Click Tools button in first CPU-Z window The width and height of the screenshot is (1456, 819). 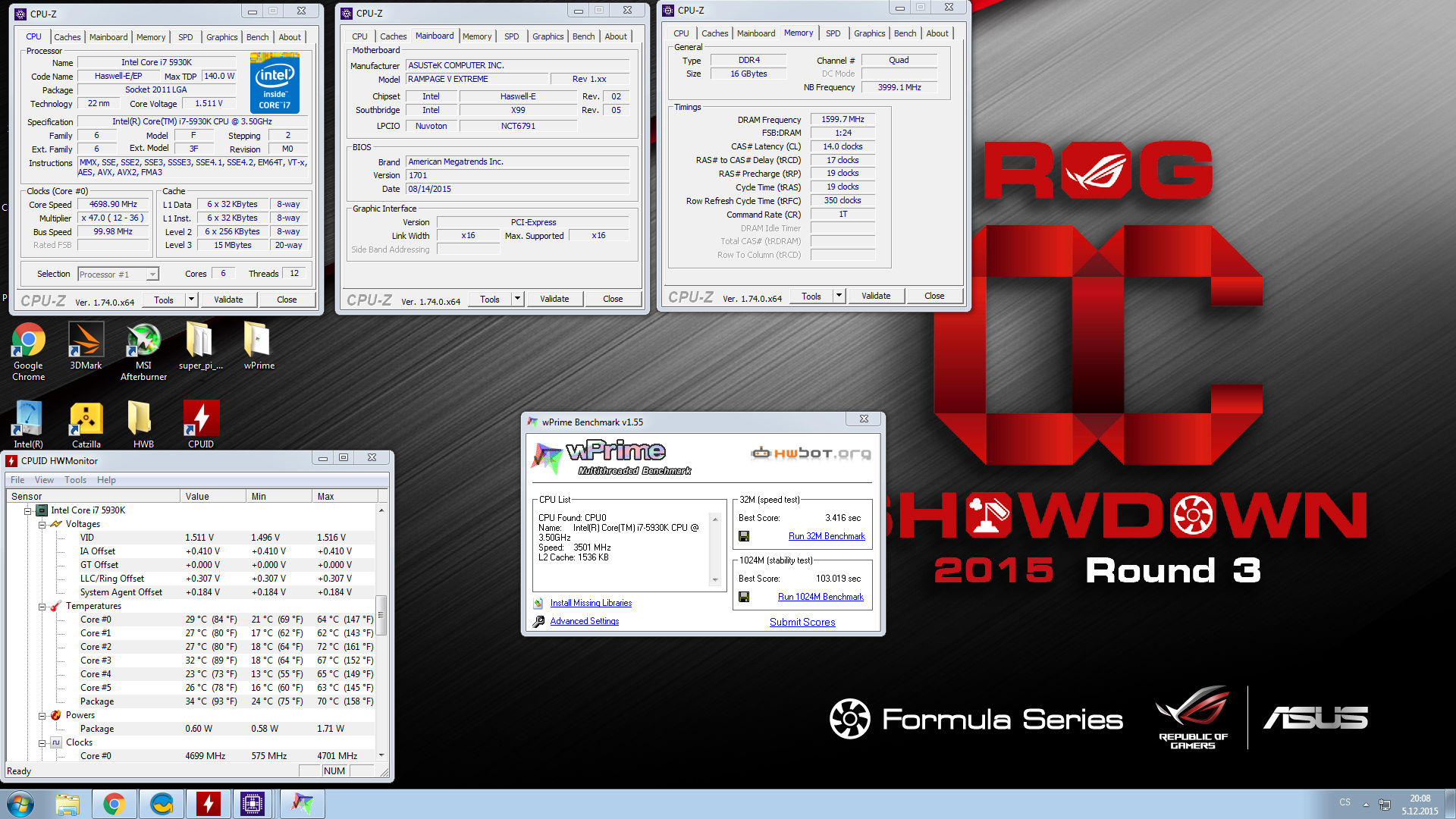click(x=164, y=300)
